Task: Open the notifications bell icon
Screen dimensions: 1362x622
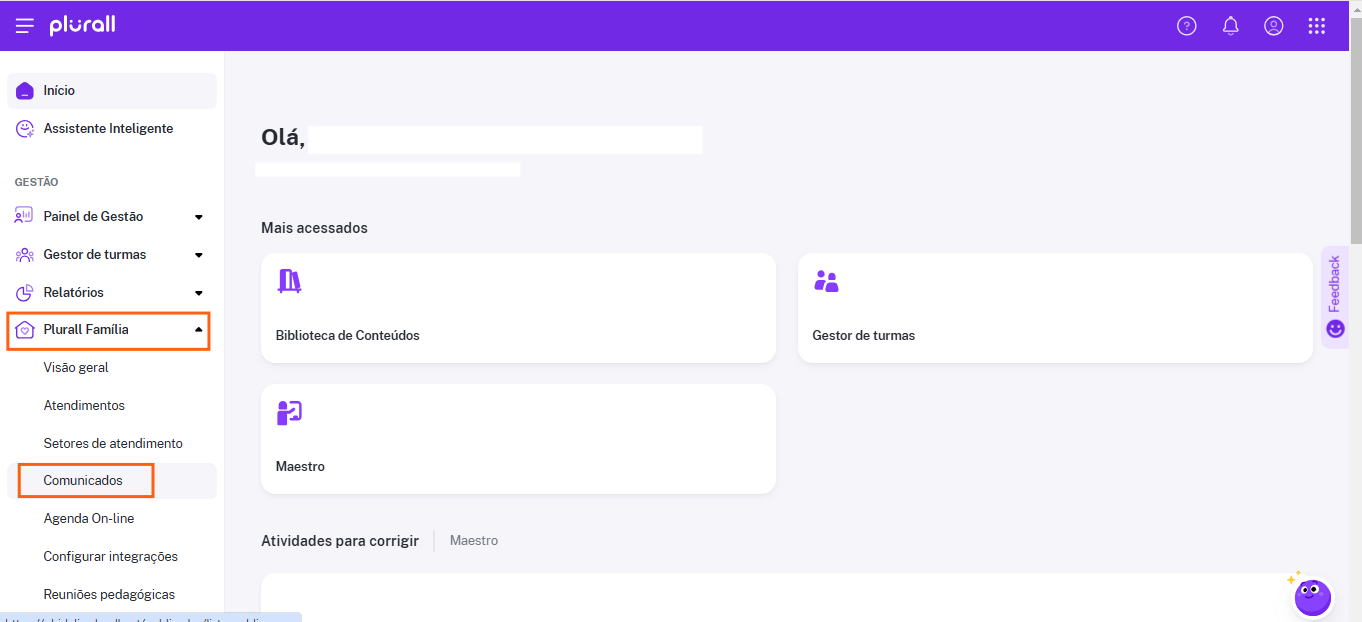Action: click(1231, 26)
